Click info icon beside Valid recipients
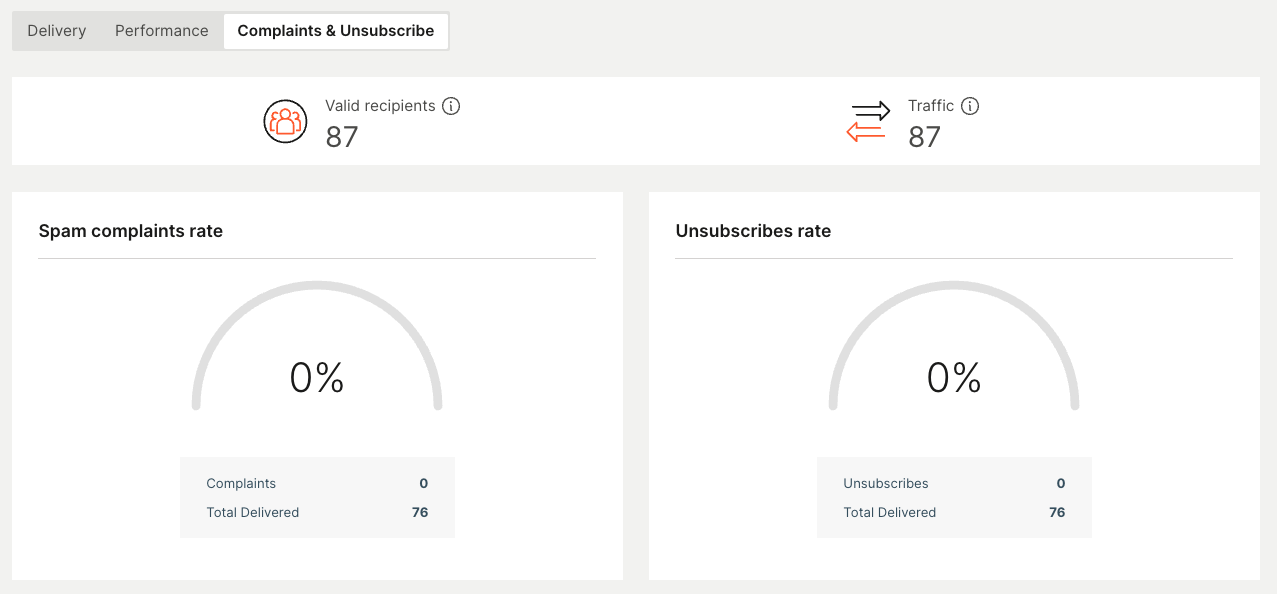This screenshot has height=594, width=1277. pos(451,106)
